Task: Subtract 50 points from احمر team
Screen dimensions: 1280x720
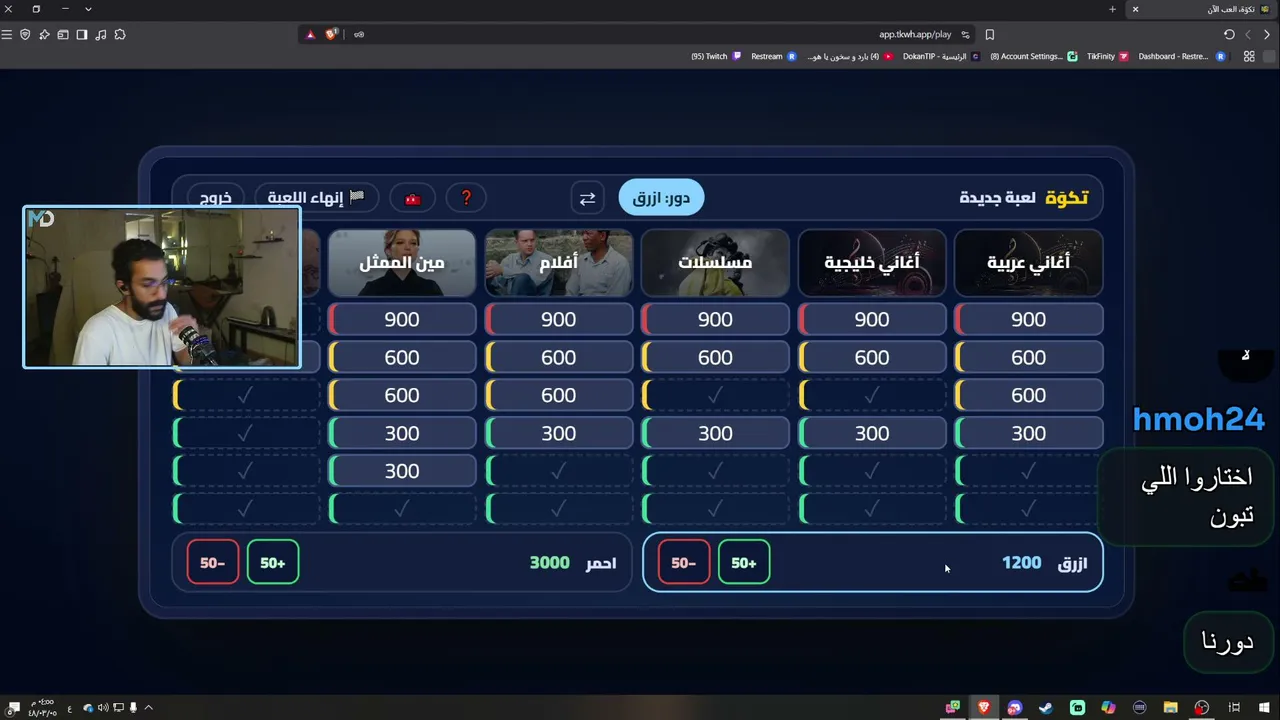Action: coord(212,563)
